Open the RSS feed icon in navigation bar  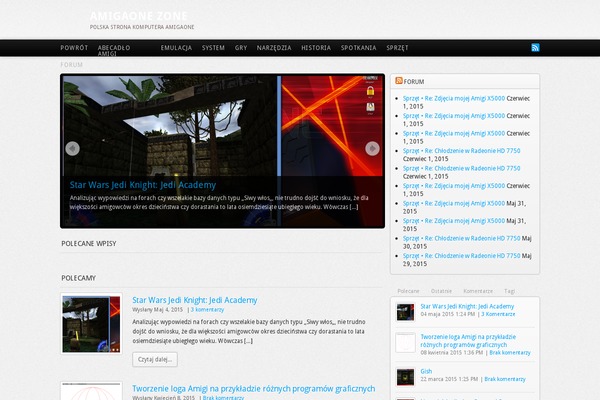coord(535,47)
